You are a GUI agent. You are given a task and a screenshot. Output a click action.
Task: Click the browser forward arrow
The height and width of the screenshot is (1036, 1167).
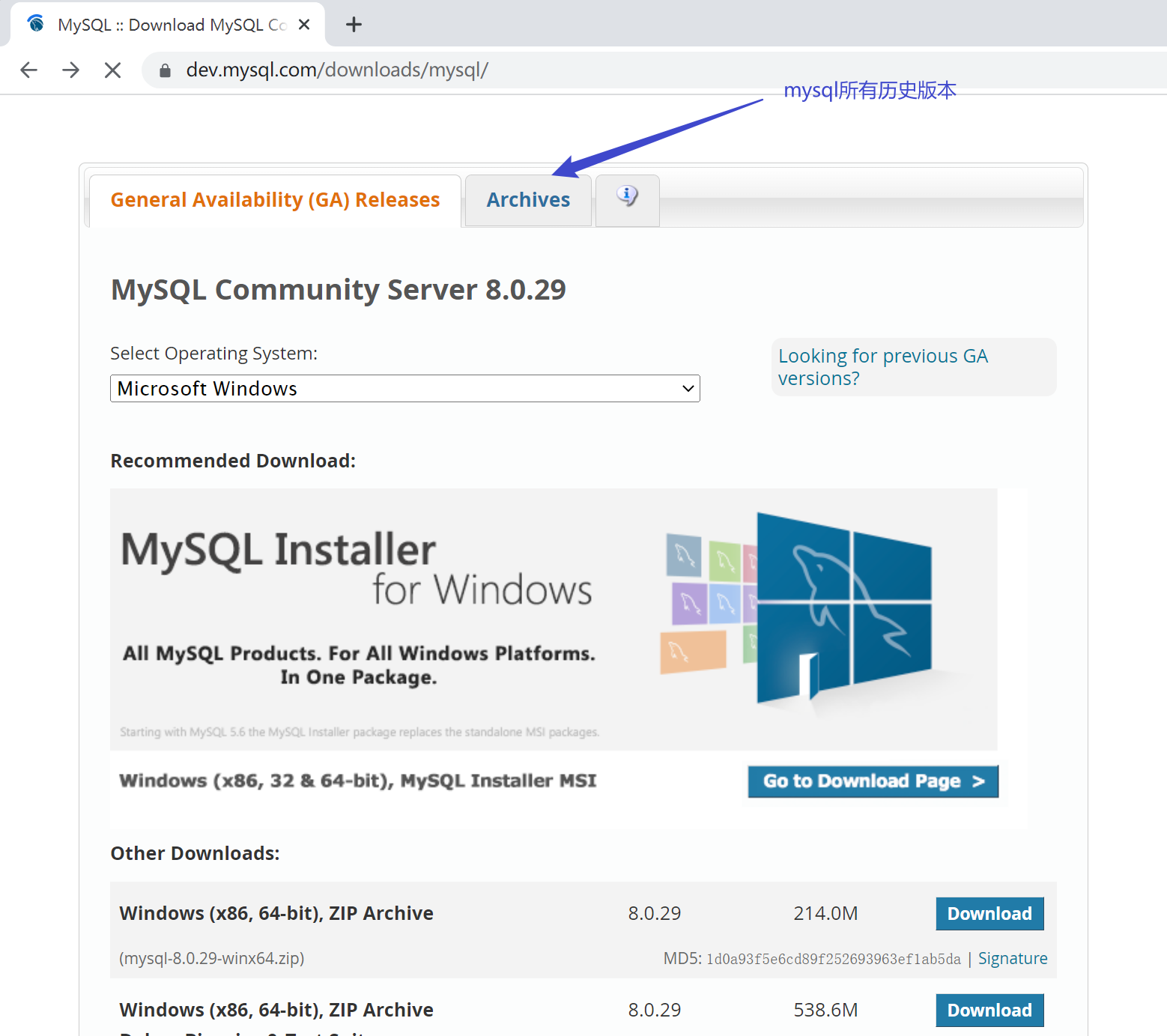[x=71, y=70]
